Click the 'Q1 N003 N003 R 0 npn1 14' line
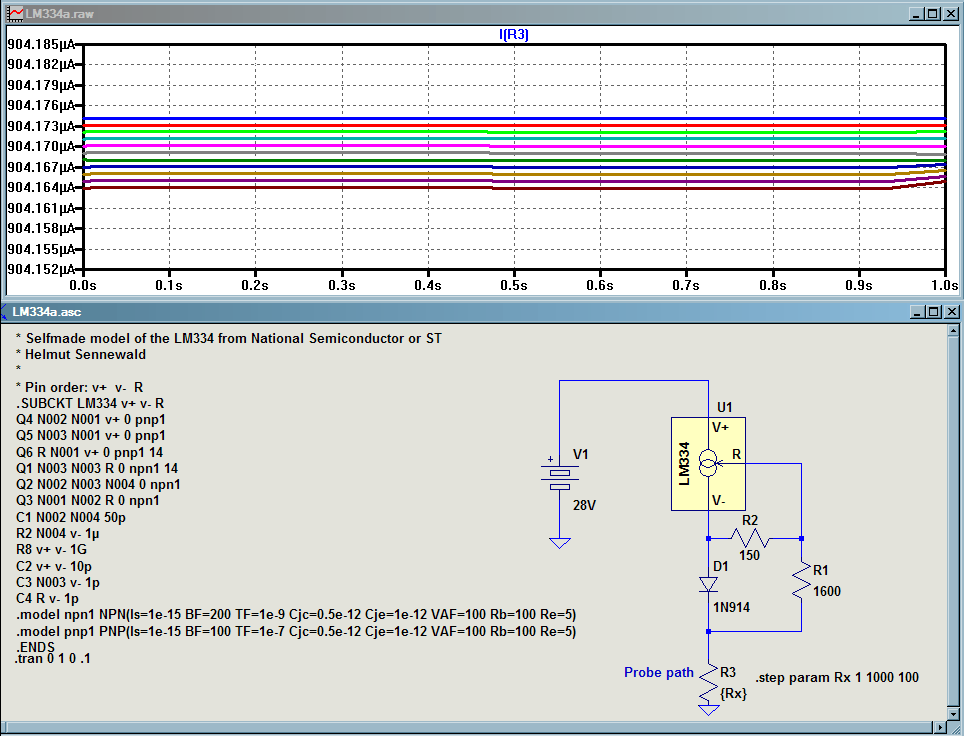The width and height of the screenshot is (964, 736). [97, 469]
